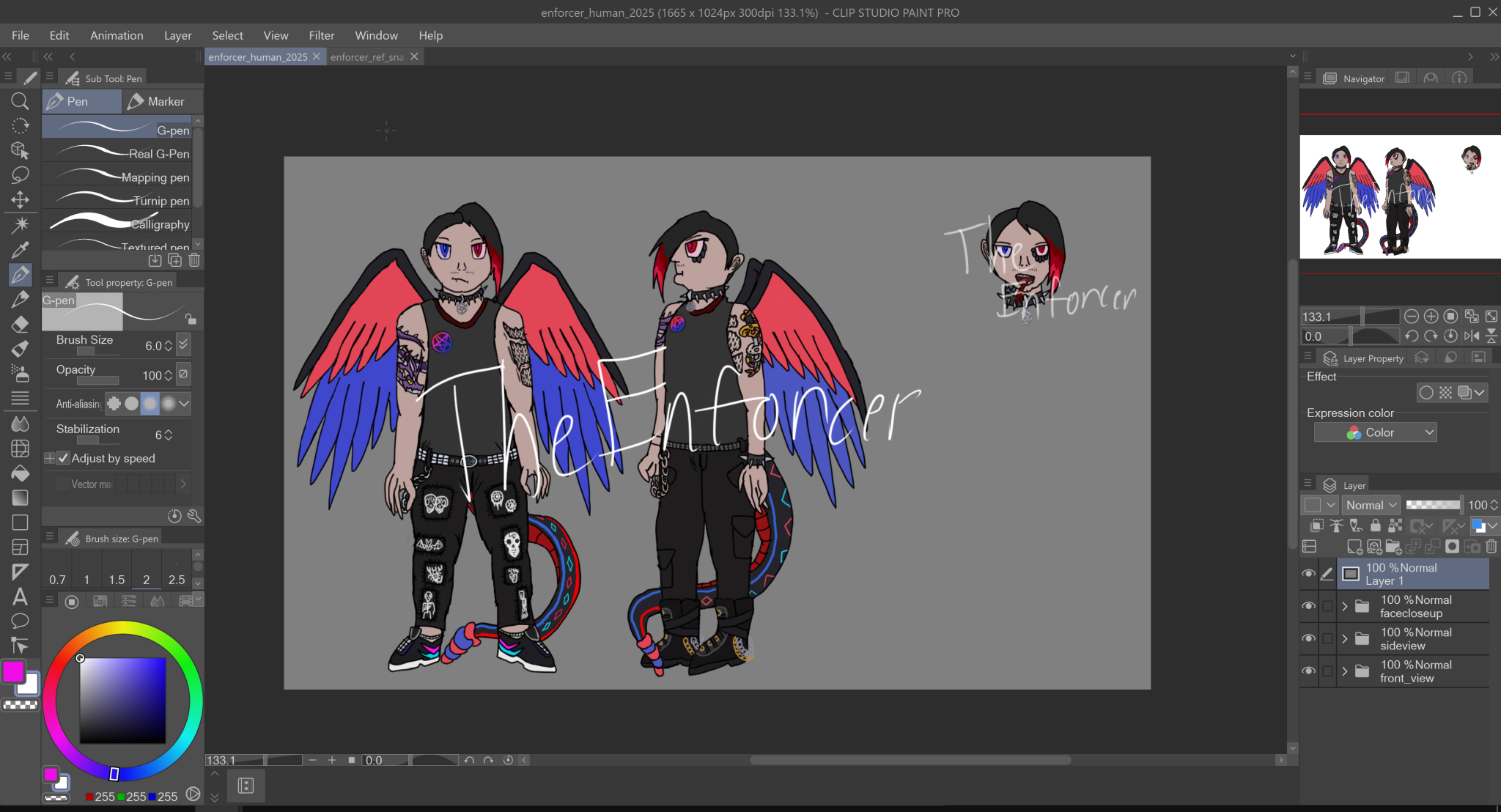Select the Fill bucket tool
Image resolution: width=1501 pixels, height=812 pixels.
tap(20, 473)
